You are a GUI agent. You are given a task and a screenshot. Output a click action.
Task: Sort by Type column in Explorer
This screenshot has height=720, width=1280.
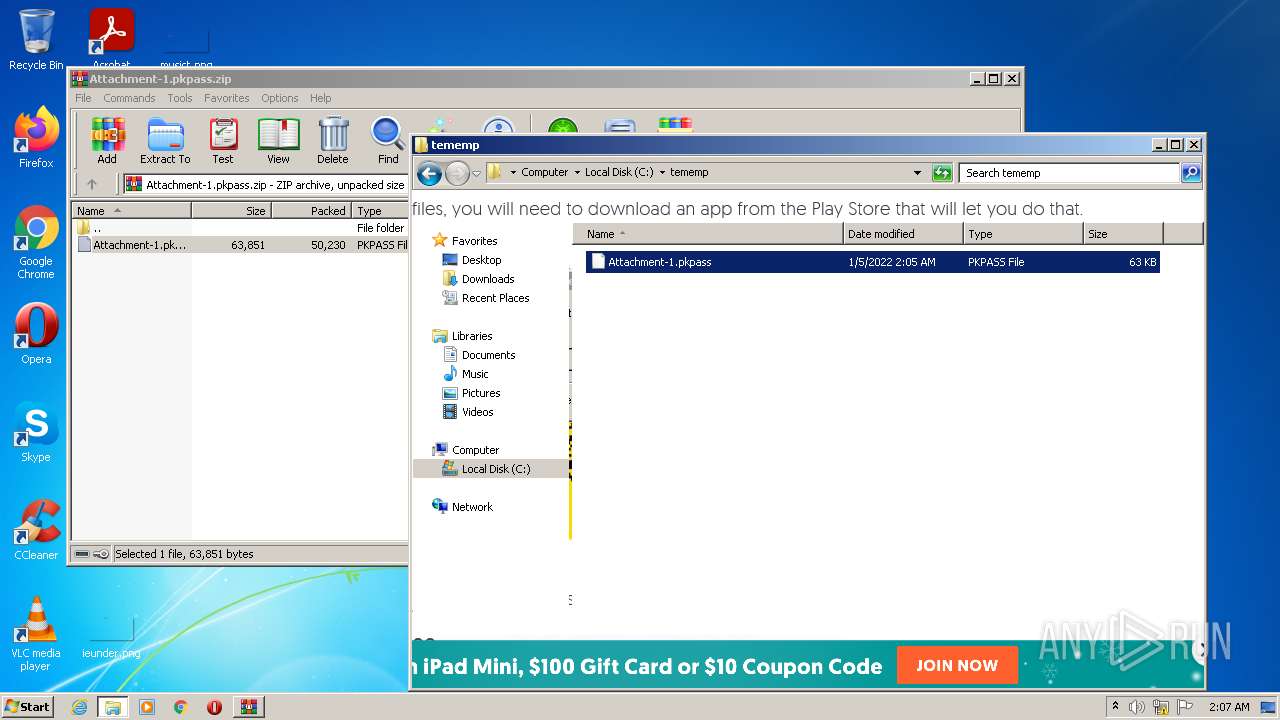[1023, 234]
